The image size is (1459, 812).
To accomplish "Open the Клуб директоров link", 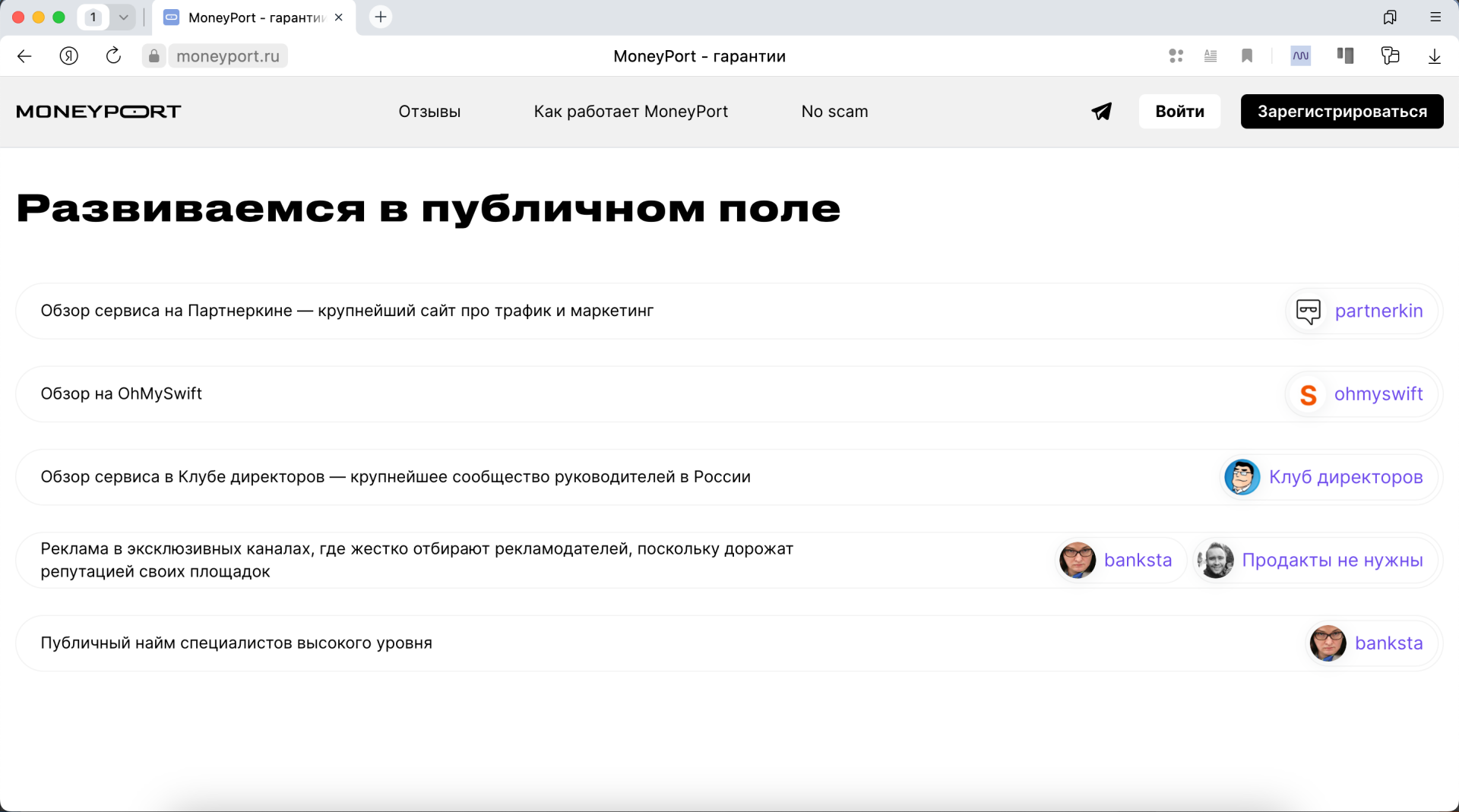I will [1346, 477].
